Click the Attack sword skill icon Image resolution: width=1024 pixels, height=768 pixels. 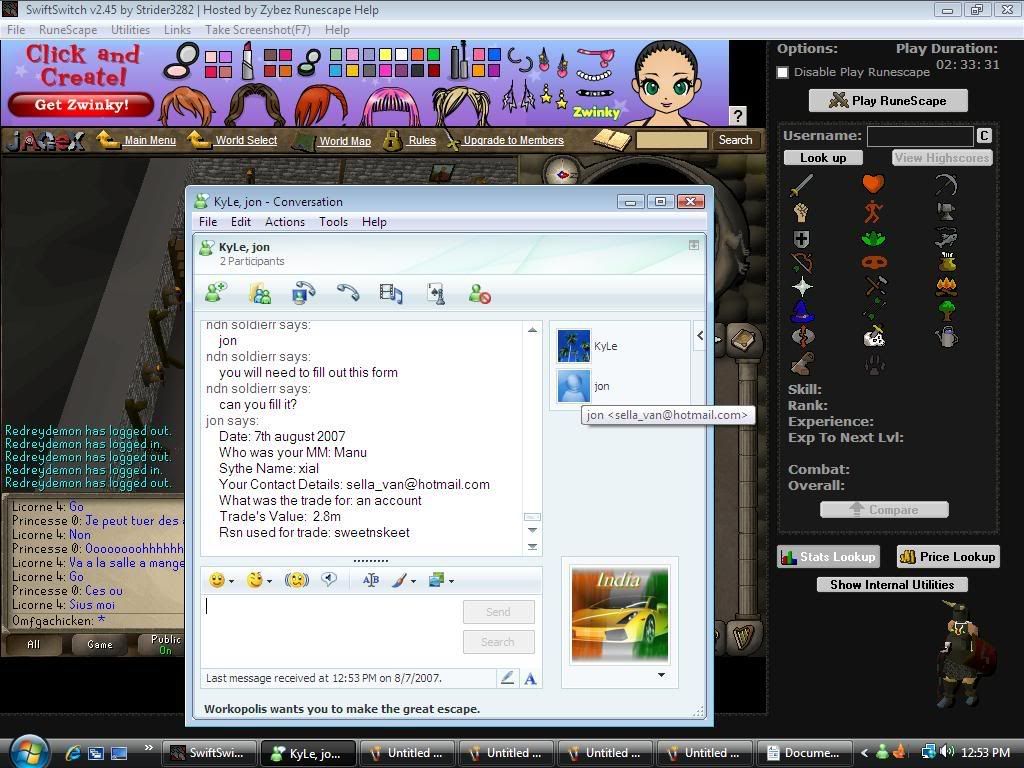click(x=801, y=185)
